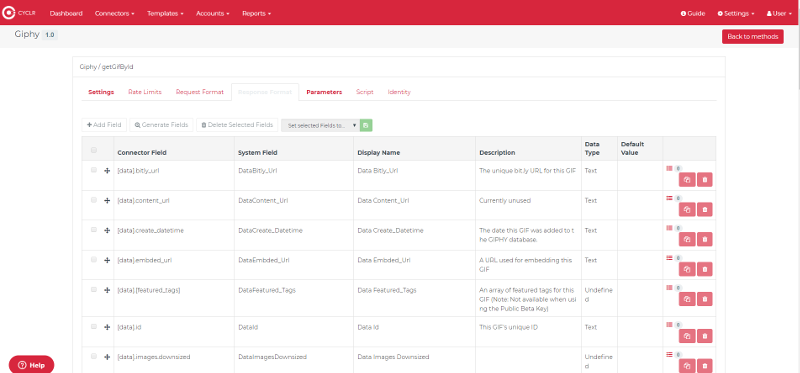Viewport: 800px width, 373px height.
Task: Delete the [data].images.downsized field row
Action: coord(705,366)
